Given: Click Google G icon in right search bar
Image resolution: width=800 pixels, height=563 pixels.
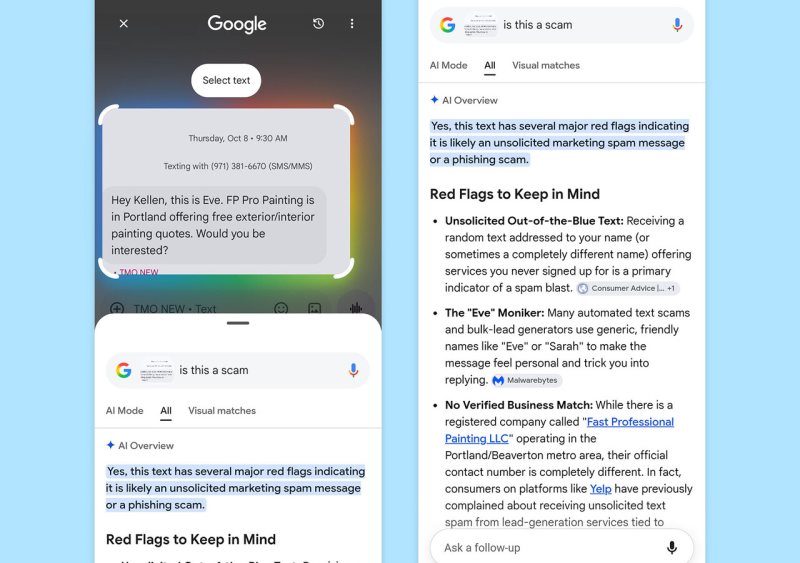Looking at the screenshot, I should [x=447, y=25].
